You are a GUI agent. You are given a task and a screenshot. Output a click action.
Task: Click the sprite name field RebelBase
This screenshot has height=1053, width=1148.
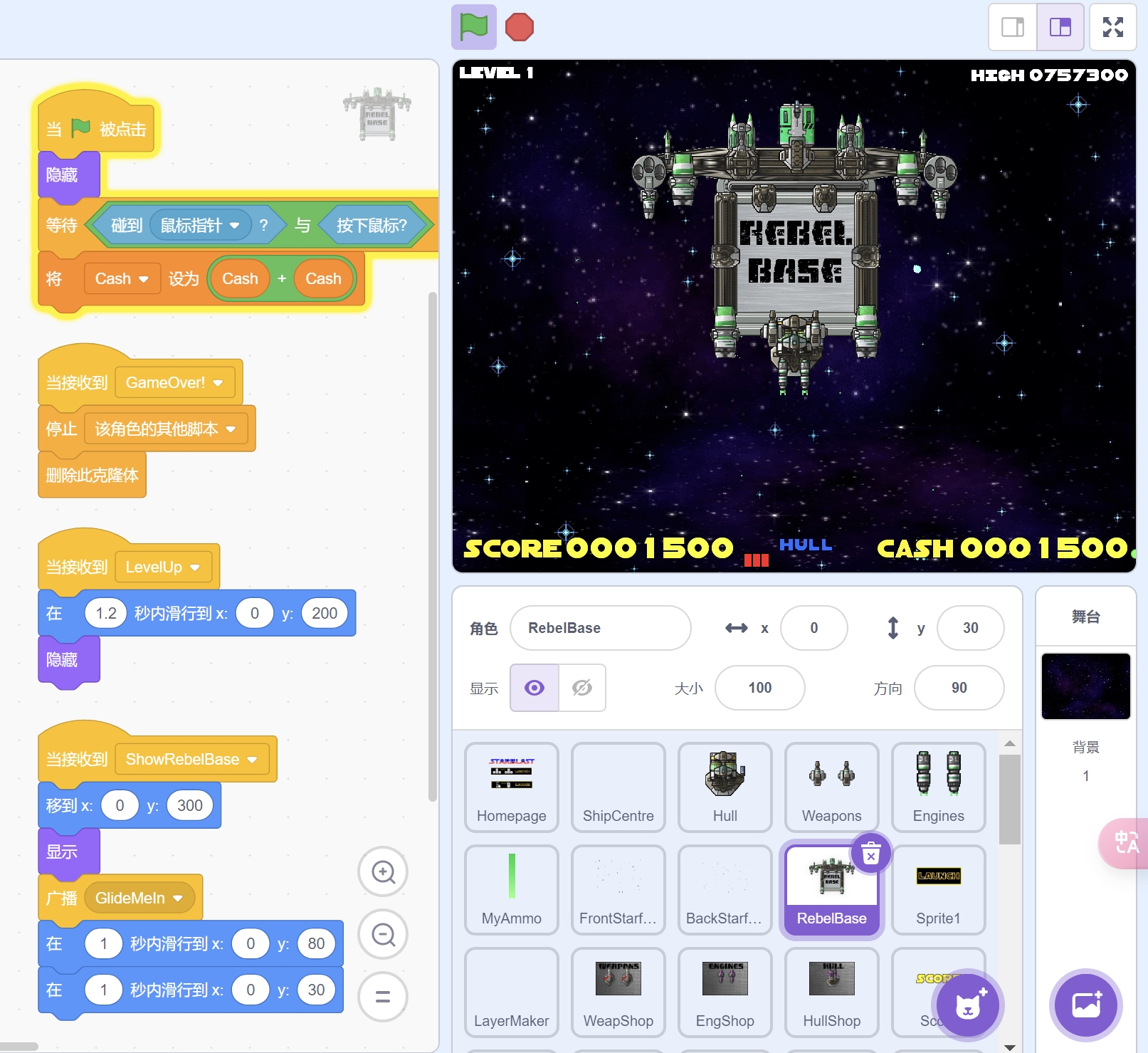599,628
